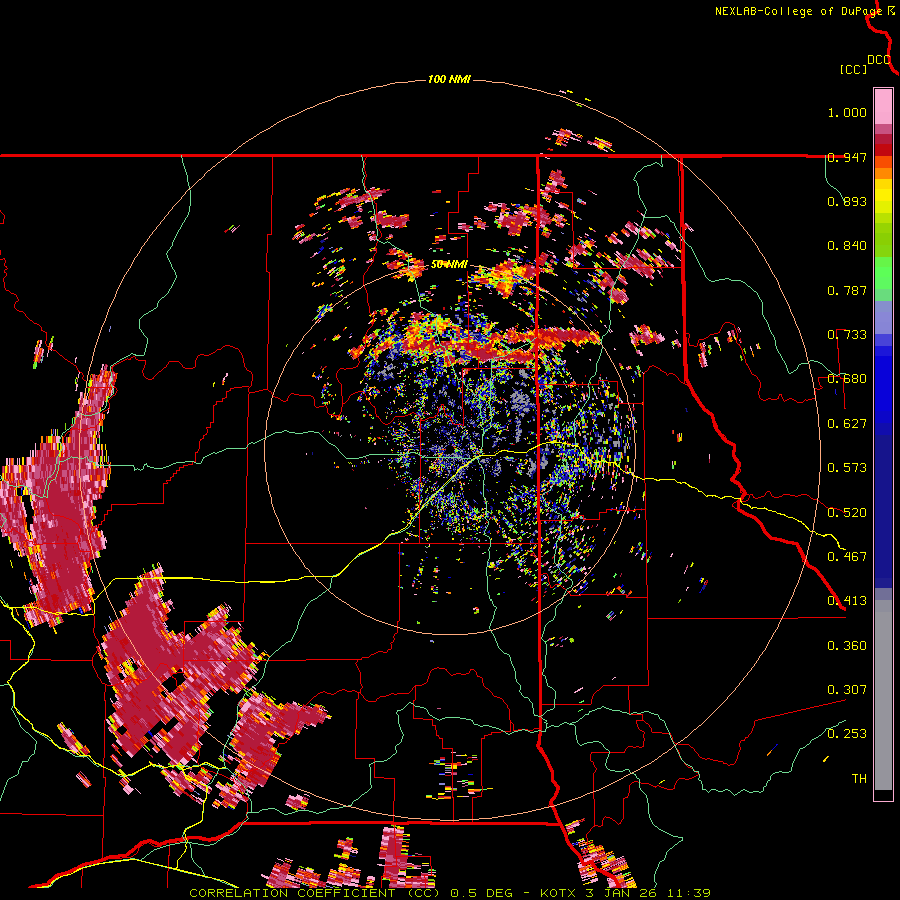Click the 3 JAN 26 date text
This screenshot has height=900, width=900.
click(x=622, y=893)
